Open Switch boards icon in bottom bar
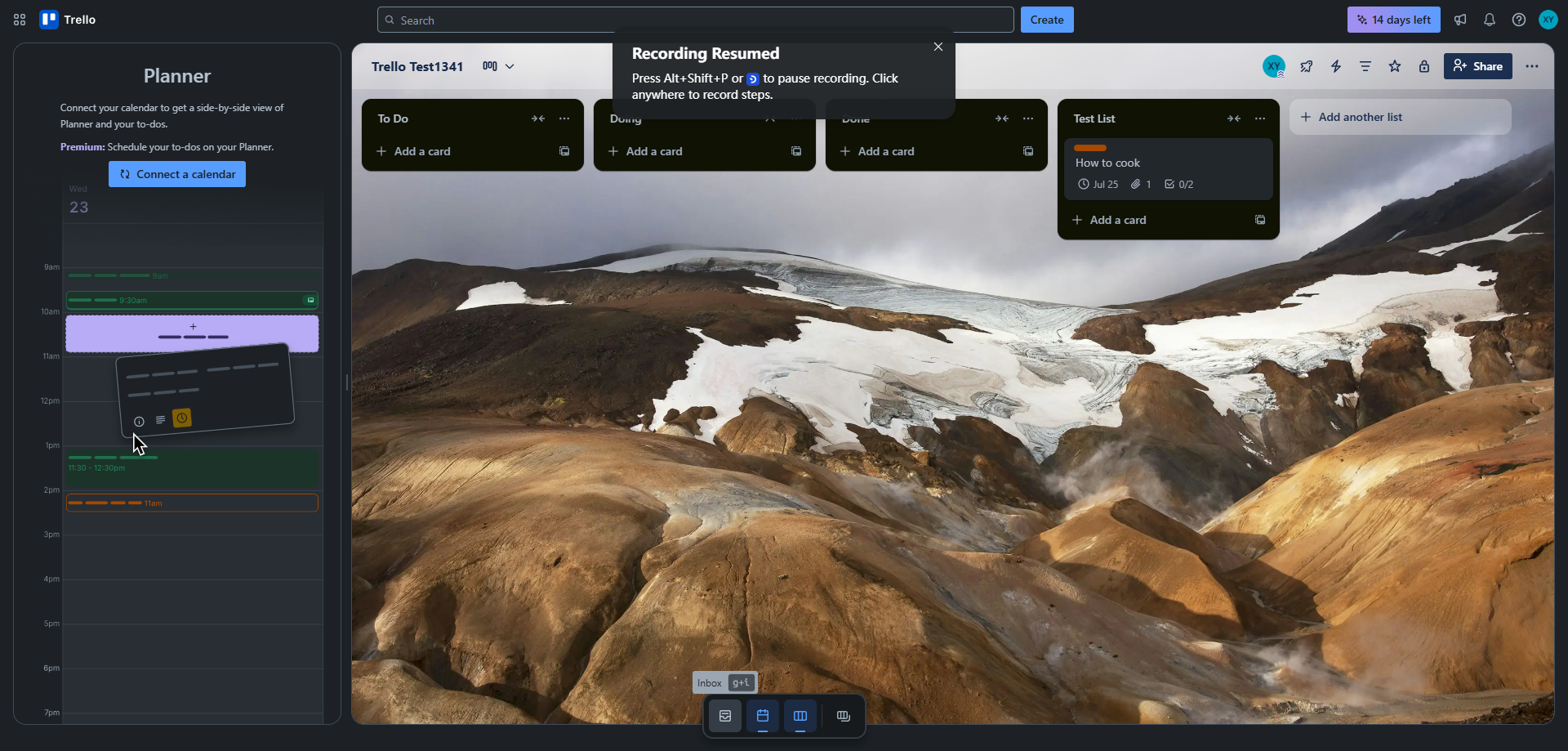Viewport: 1568px width, 751px height. (x=844, y=716)
